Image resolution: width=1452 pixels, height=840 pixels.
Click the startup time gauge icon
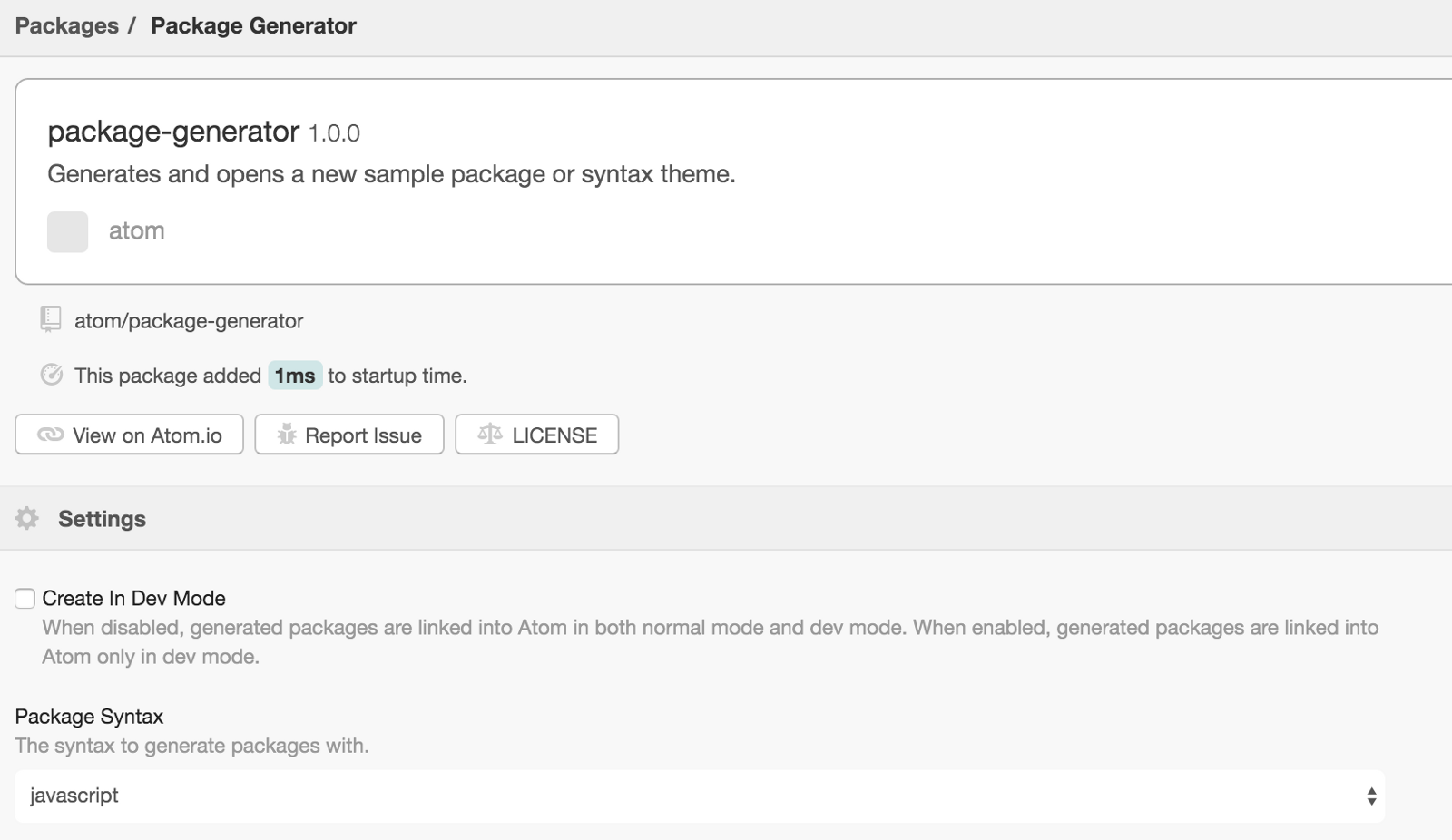(x=52, y=375)
